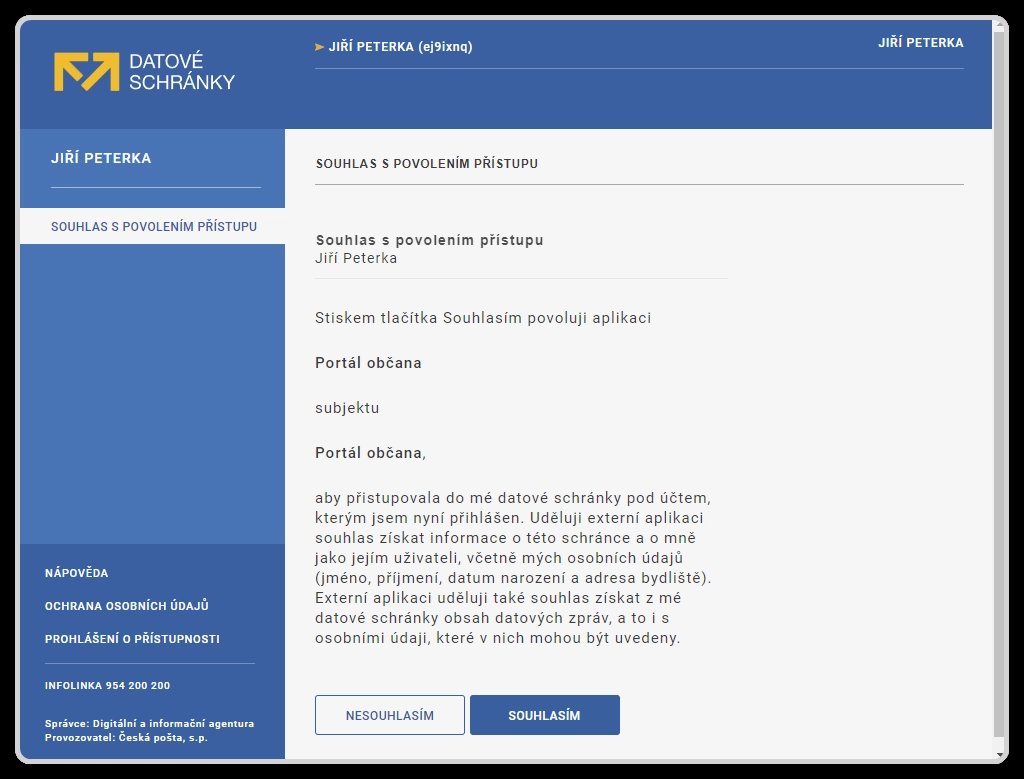Click the scrollbar down arrow
The image size is (1024, 779).
click(999, 754)
